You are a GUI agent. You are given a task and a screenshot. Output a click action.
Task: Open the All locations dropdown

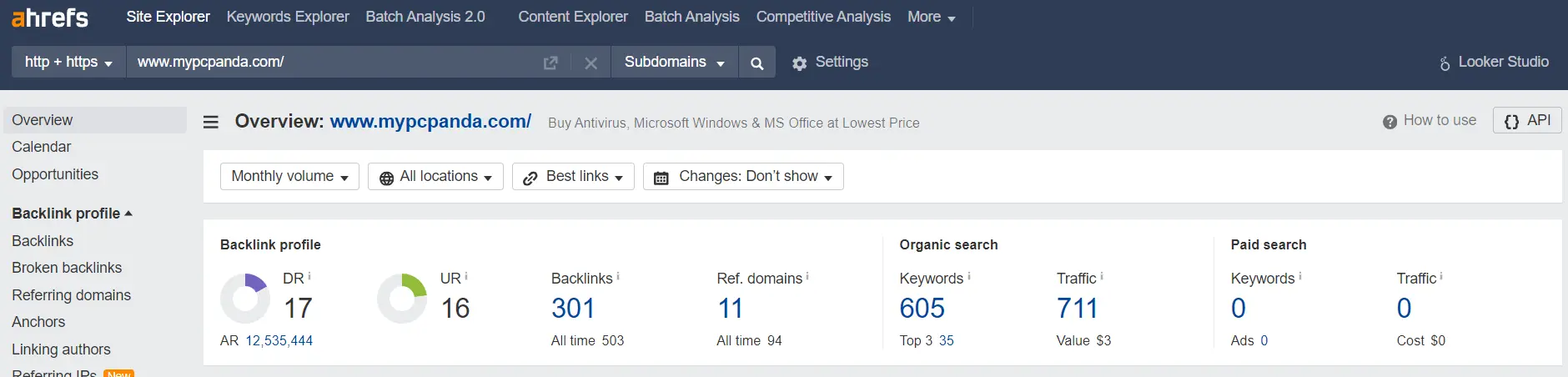pos(435,176)
